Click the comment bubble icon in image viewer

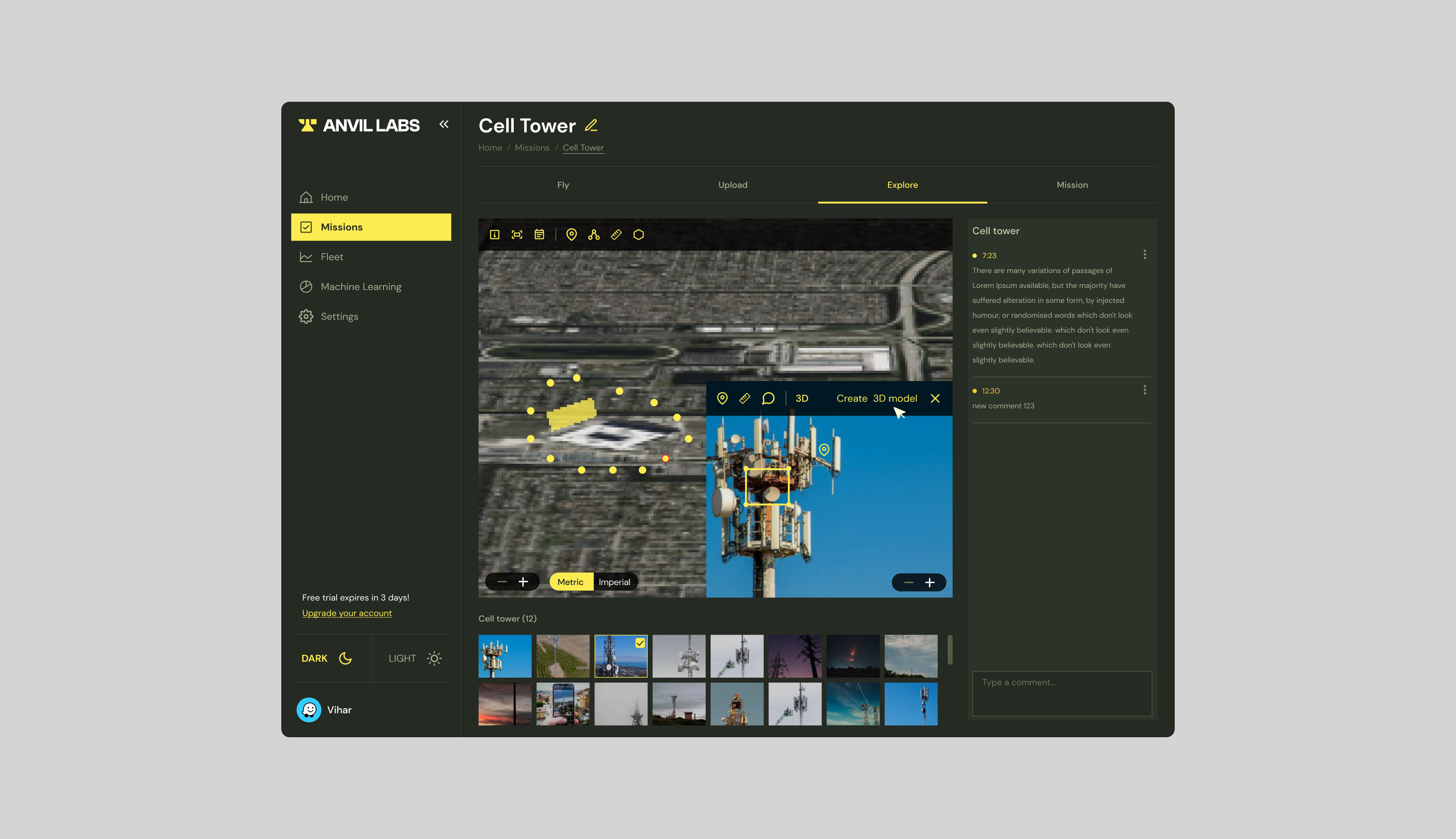point(768,398)
